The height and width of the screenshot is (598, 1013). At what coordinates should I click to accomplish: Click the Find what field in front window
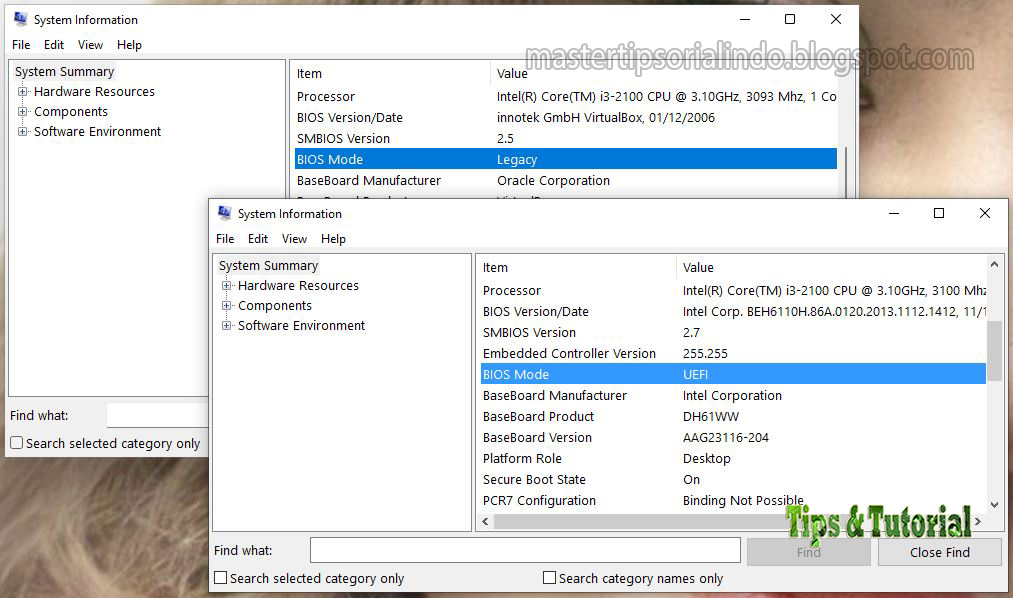(x=525, y=550)
